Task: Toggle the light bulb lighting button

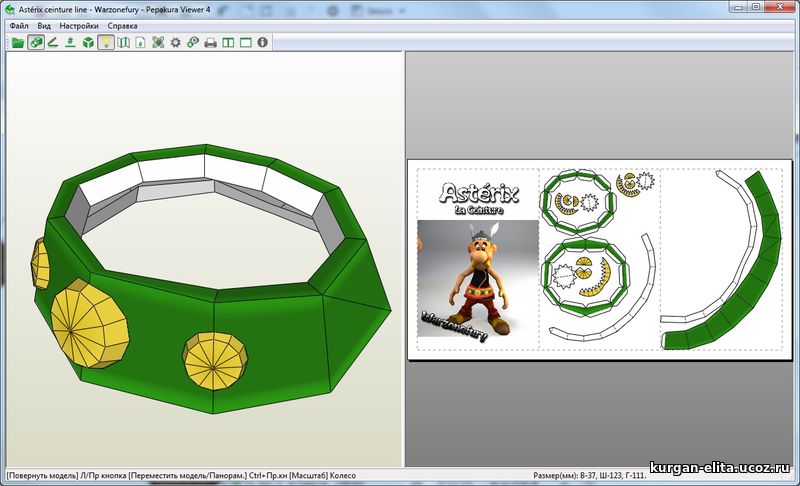Action: coord(106,43)
